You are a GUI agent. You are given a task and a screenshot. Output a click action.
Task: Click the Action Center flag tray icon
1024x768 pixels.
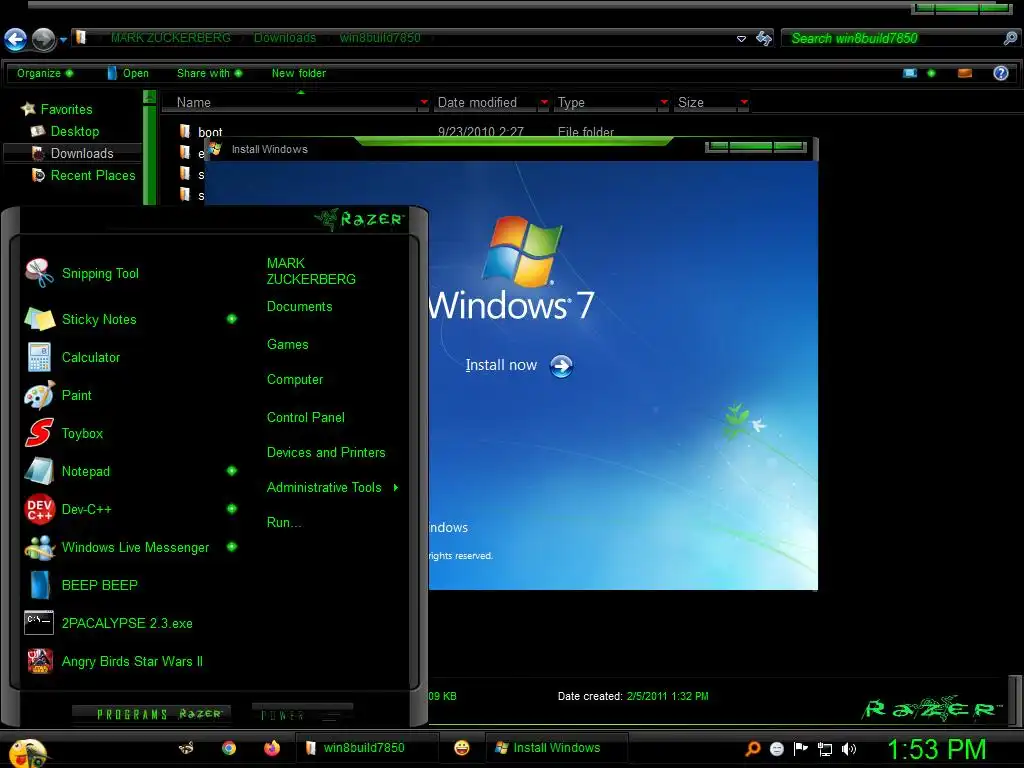801,748
